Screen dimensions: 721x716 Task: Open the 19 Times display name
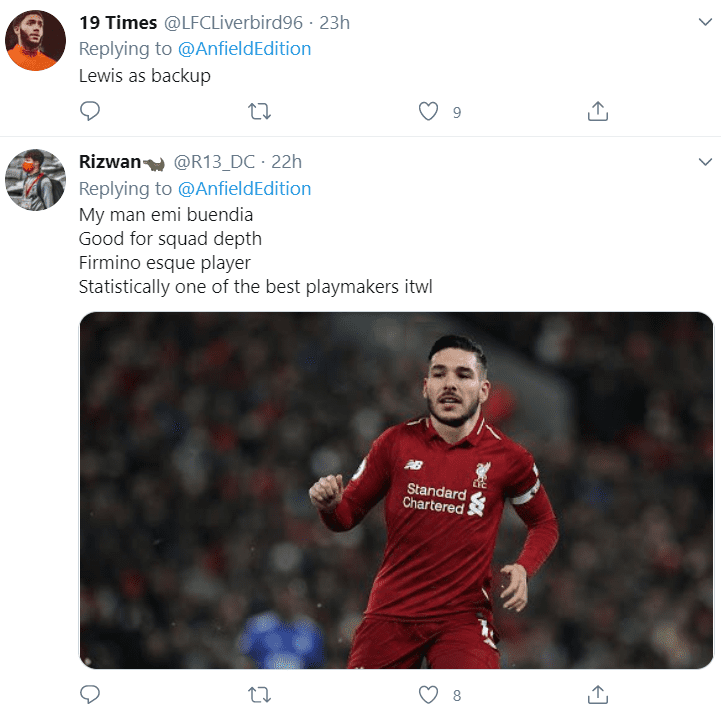tap(118, 23)
